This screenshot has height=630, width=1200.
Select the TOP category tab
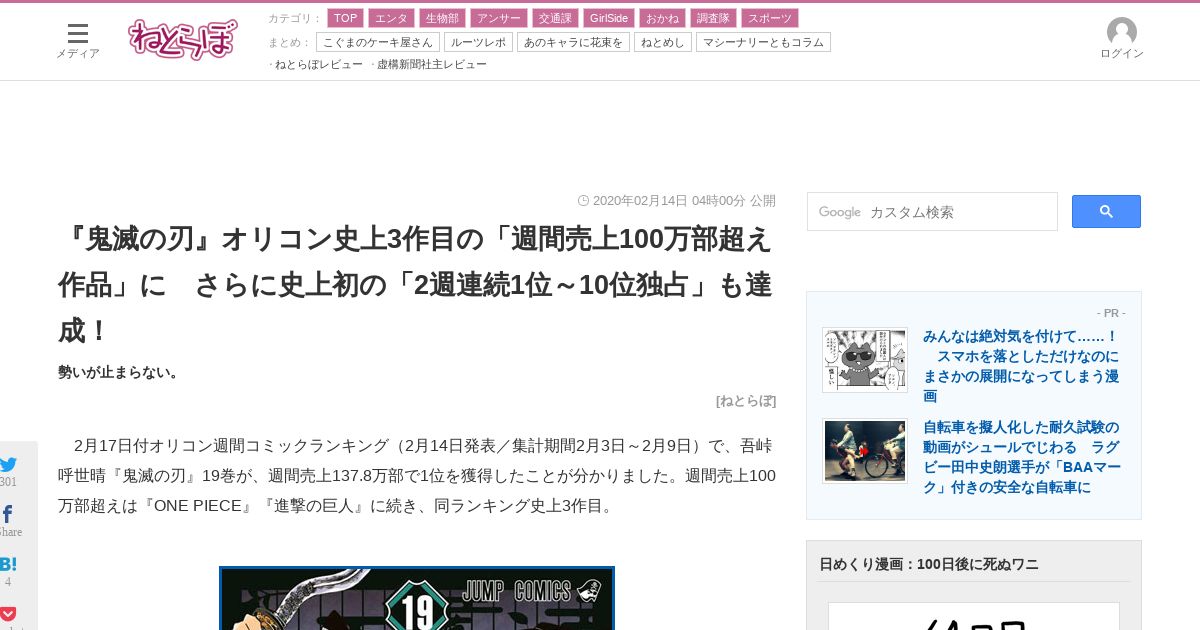point(345,18)
